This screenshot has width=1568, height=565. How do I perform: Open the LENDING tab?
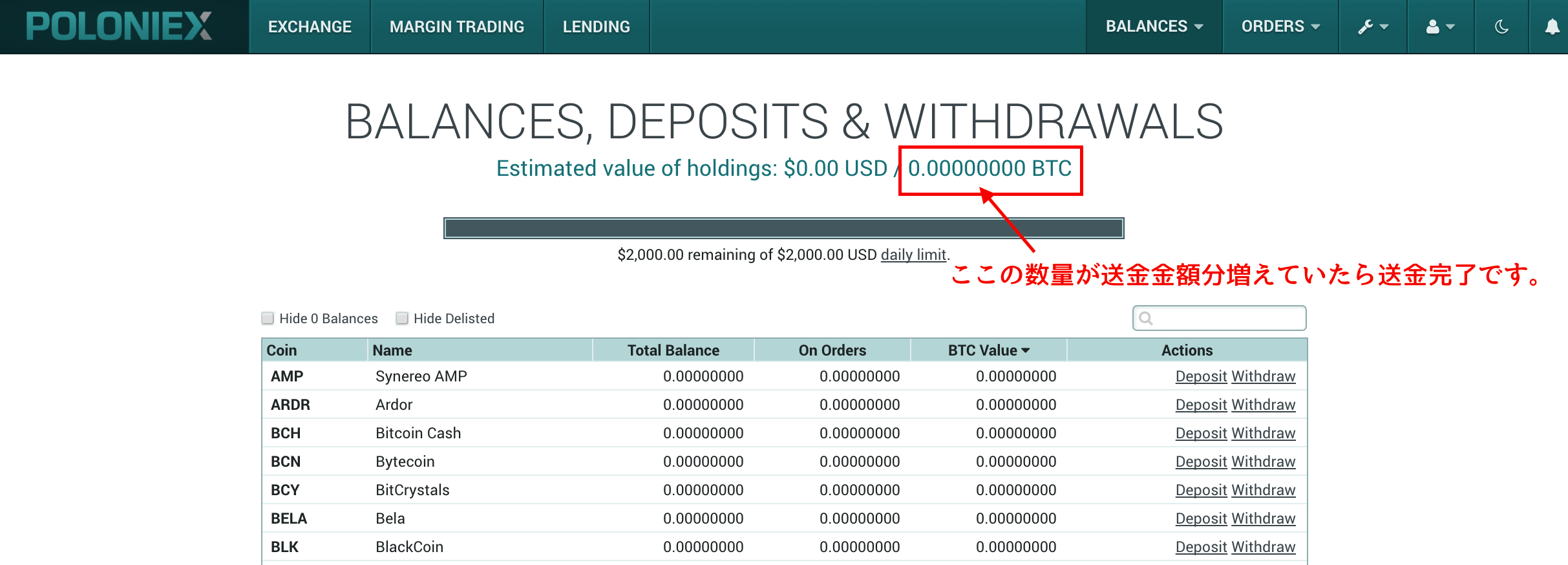[x=596, y=27]
